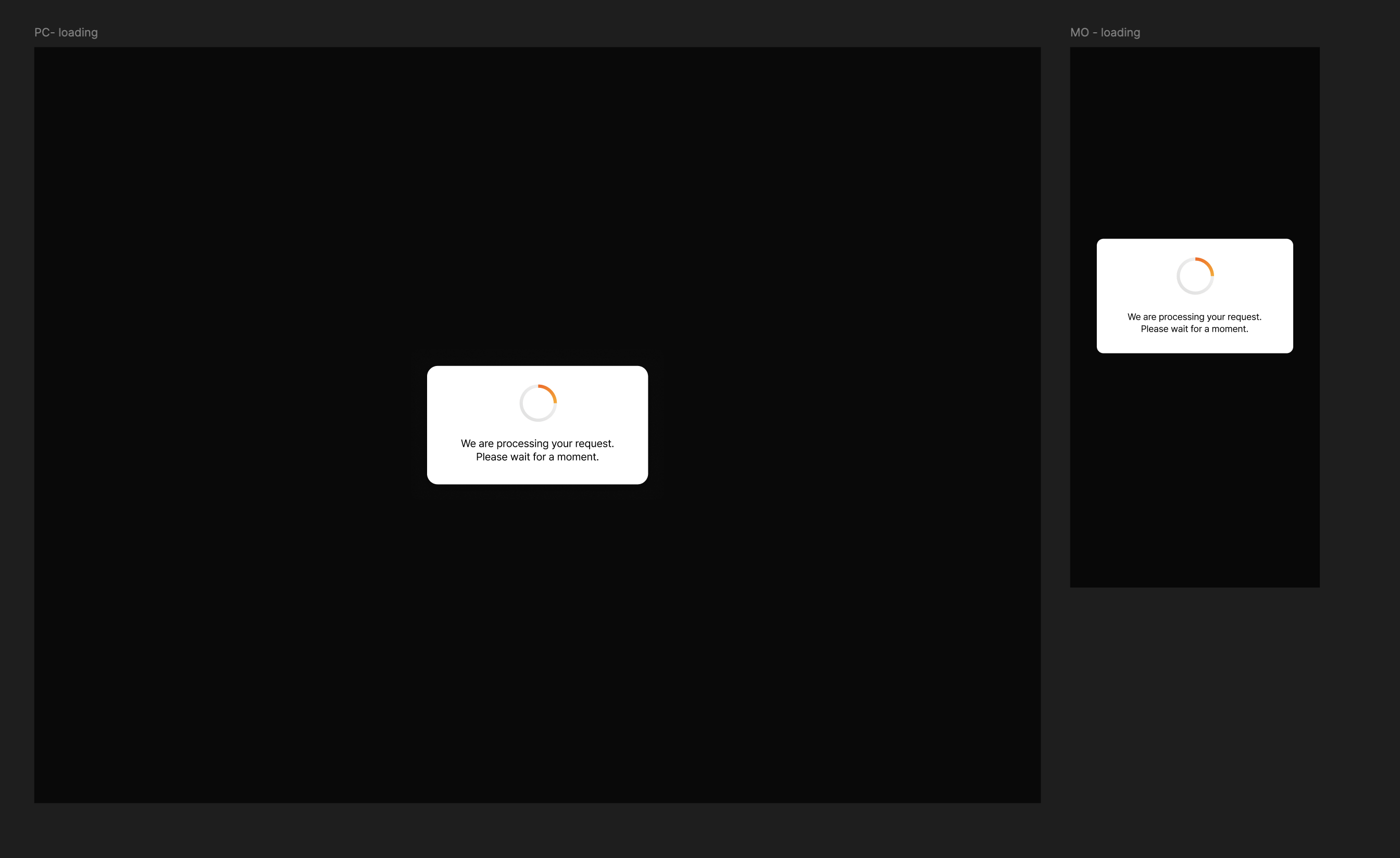1400x858 pixels.
Task: Click the empty gray canvas below the MO frame
Action: pyautogui.click(x=1194, y=710)
